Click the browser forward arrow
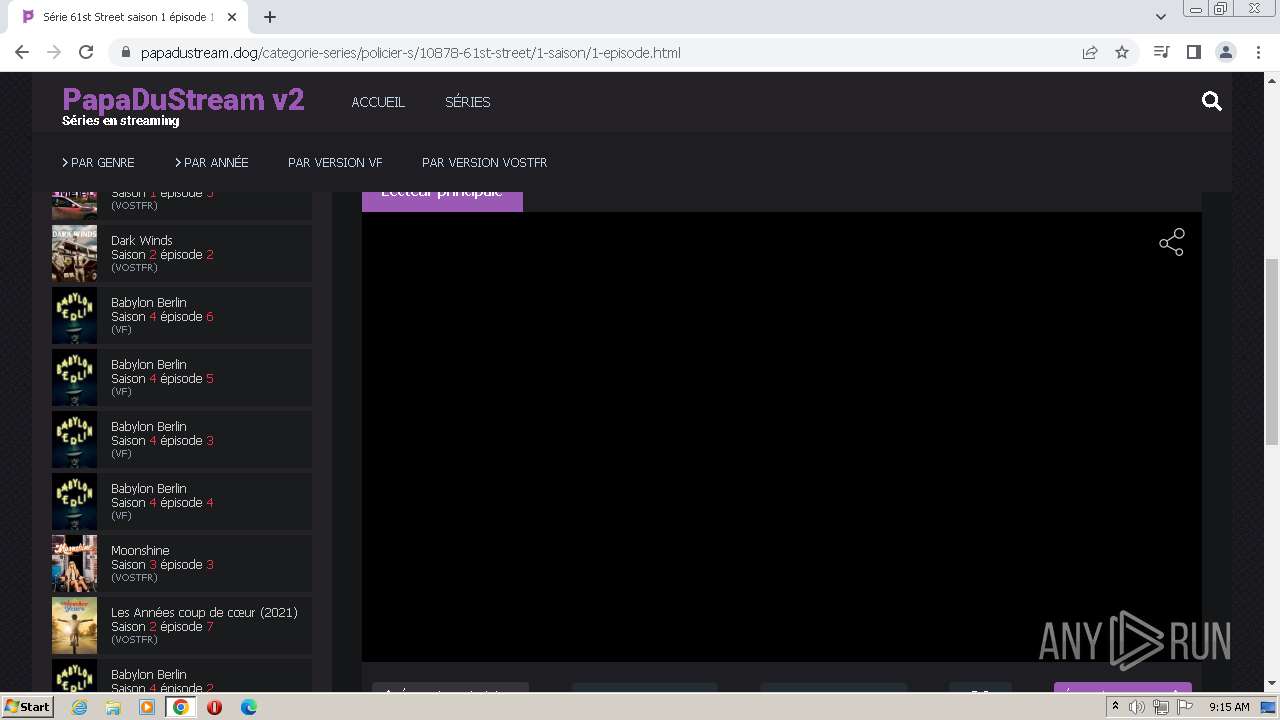 click(54, 52)
